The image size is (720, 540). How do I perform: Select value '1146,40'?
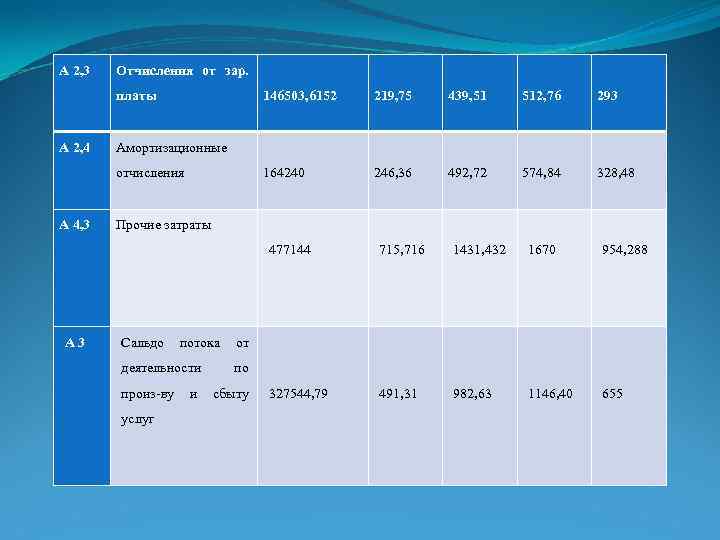click(x=550, y=394)
